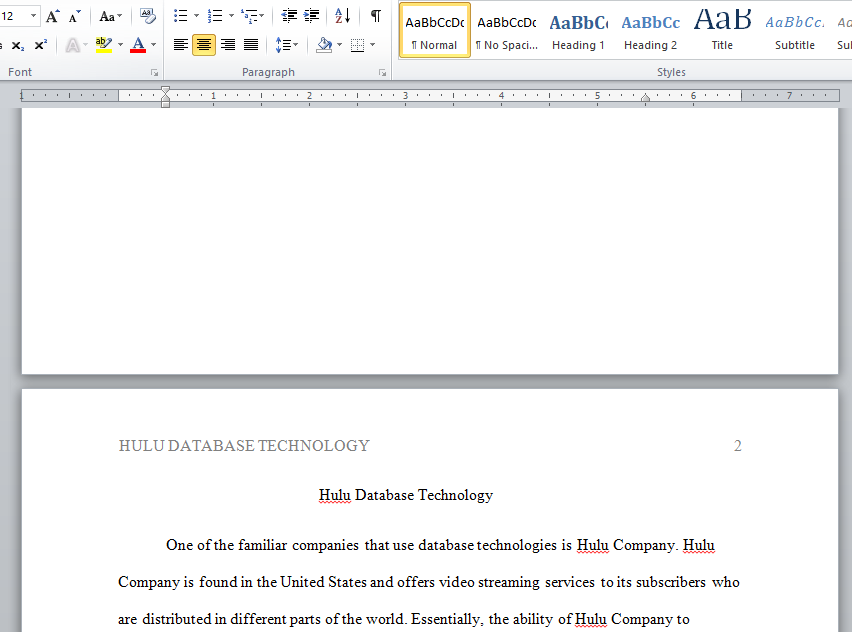This screenshot has height=632, width=852.
Task: Apply paragraph shading with paint bucket
Action: (x=324, y=45)
